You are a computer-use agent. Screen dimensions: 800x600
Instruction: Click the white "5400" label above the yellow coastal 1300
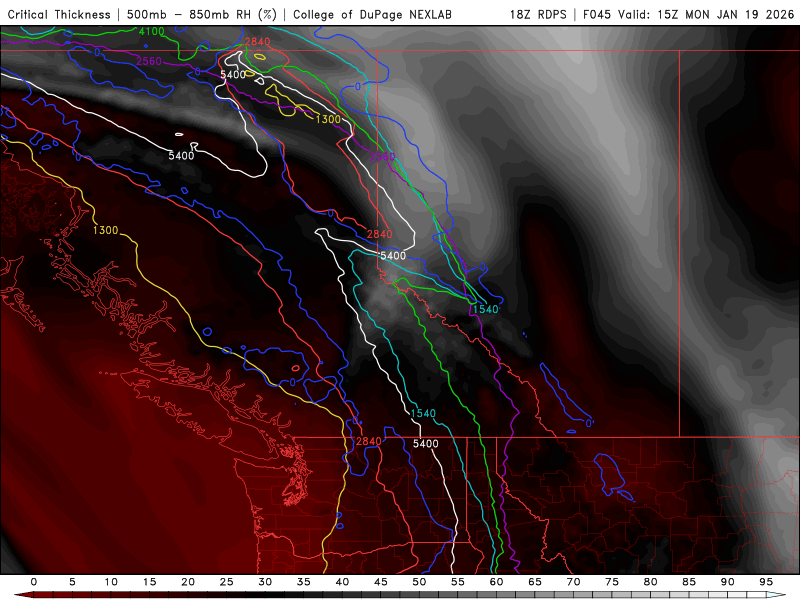(x=181, y=156)
